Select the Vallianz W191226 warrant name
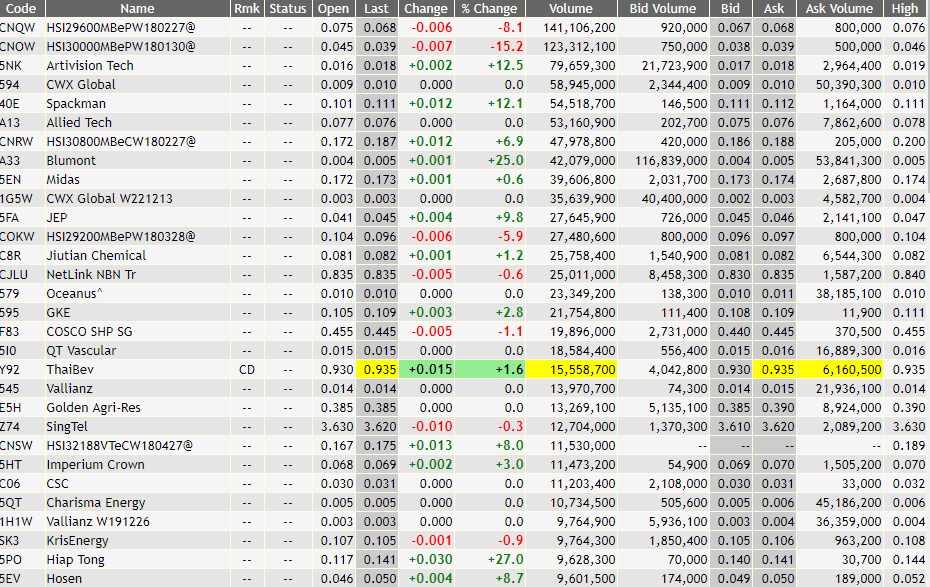 (98, 521)
